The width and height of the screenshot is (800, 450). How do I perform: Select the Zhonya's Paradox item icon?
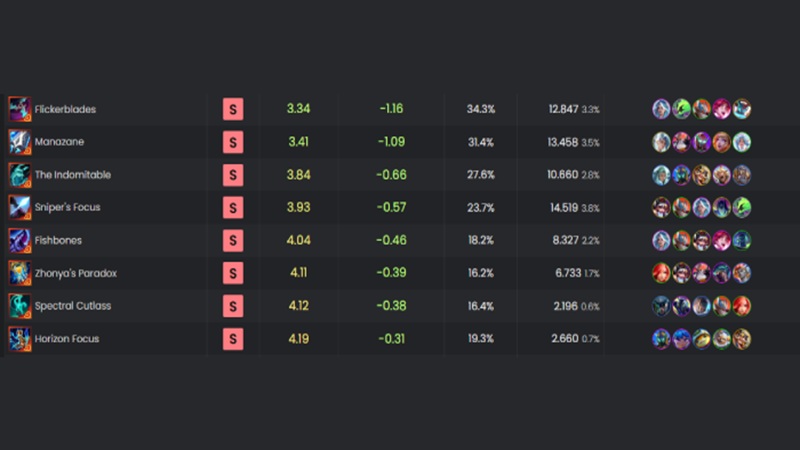(19, 273)
